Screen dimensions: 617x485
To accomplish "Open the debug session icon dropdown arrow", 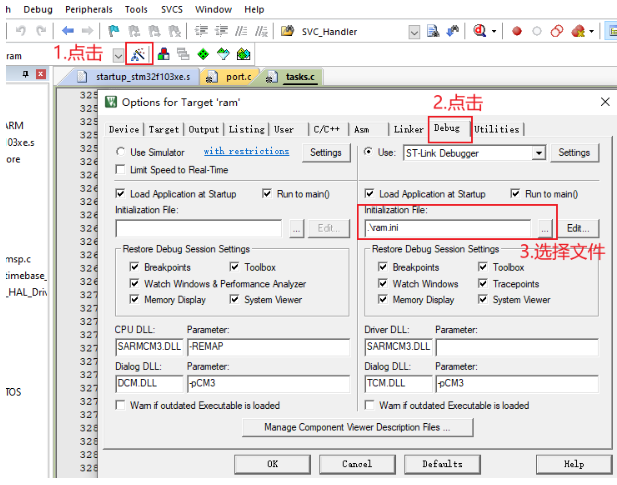I will coord(494,31).
